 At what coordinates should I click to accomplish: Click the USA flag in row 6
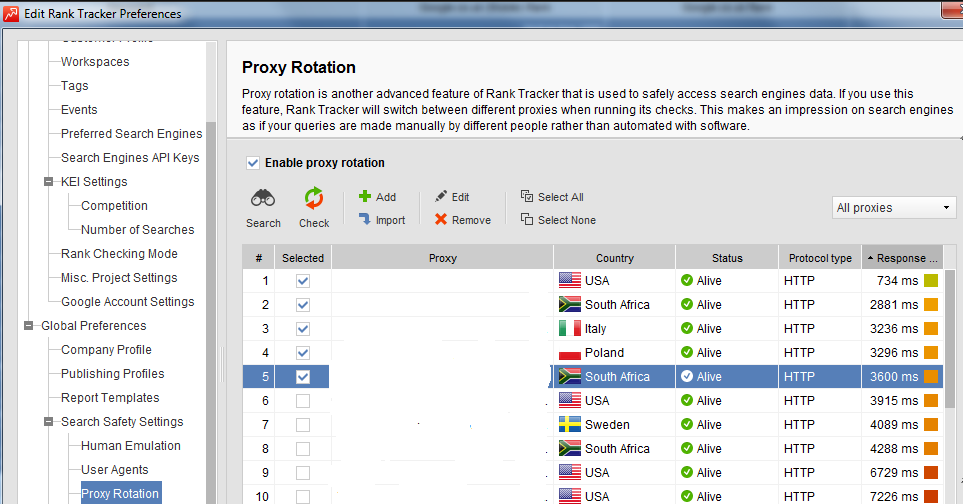[570, 400]
